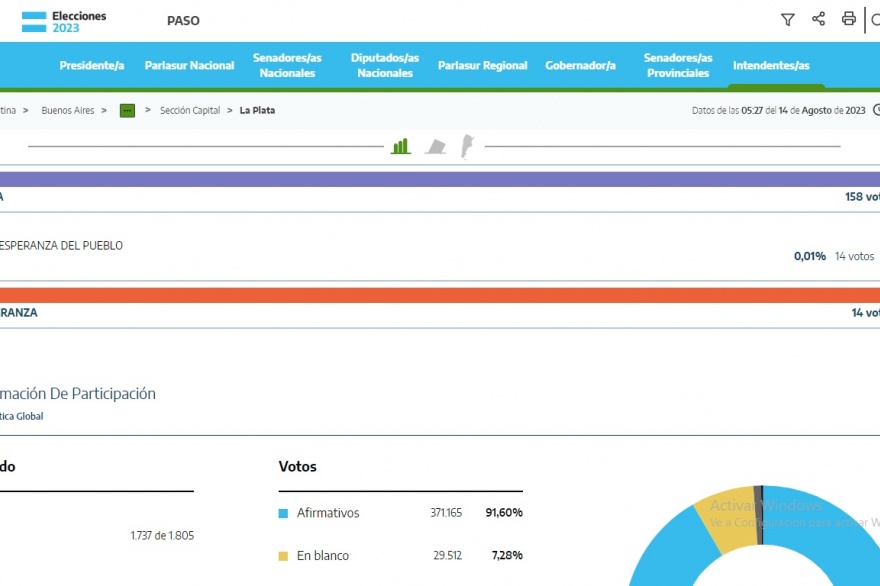Select Senadores/as Provinciales tab
This screenshot has height=586, width=880.
coord(678,65)
